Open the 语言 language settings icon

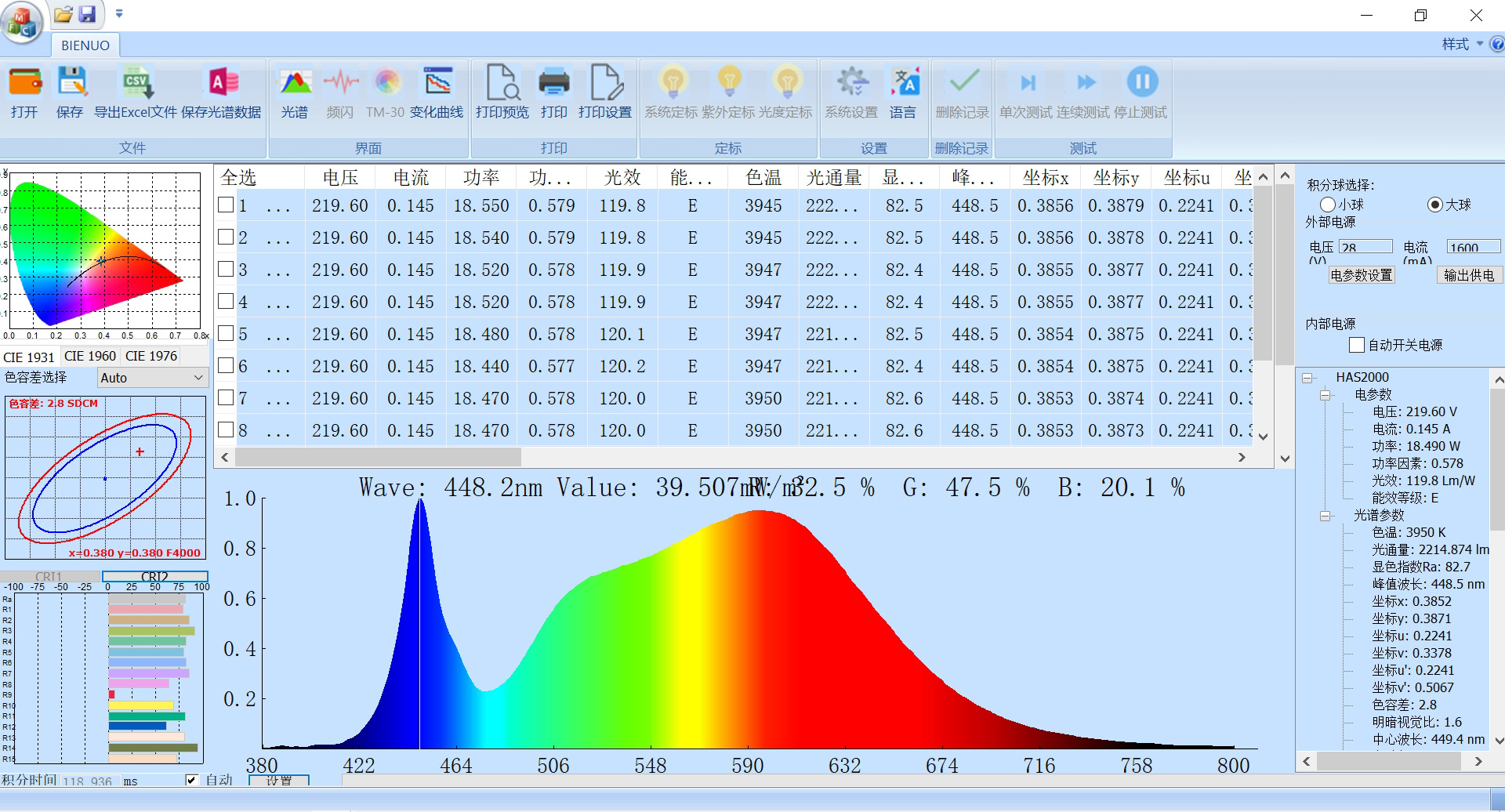[903, 83]
